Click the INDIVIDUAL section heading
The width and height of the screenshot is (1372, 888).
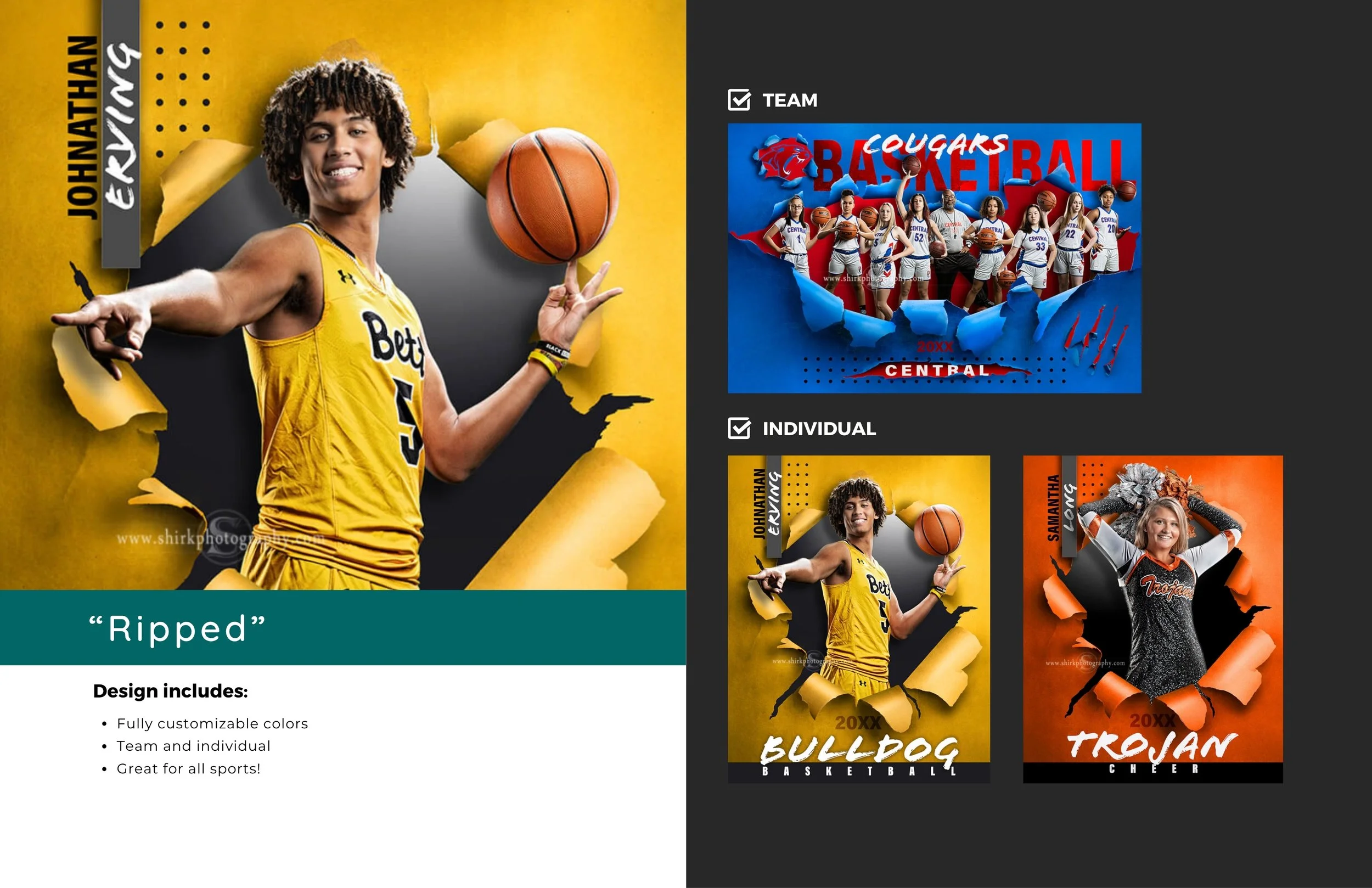(x=819, y=429)
